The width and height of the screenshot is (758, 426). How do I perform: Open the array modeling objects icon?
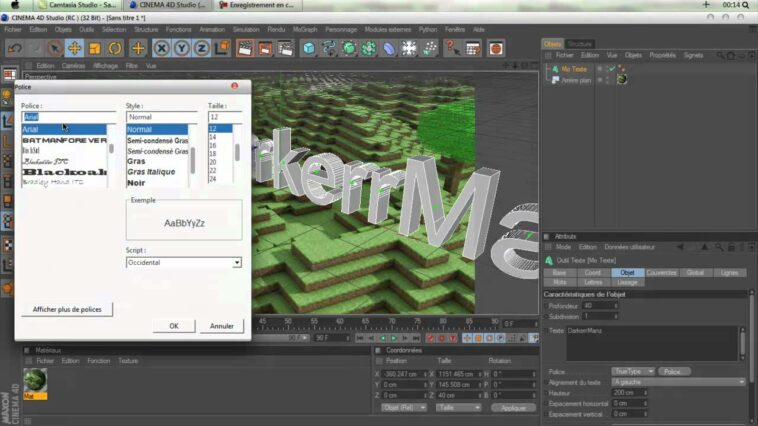click(x=369, y=48)
